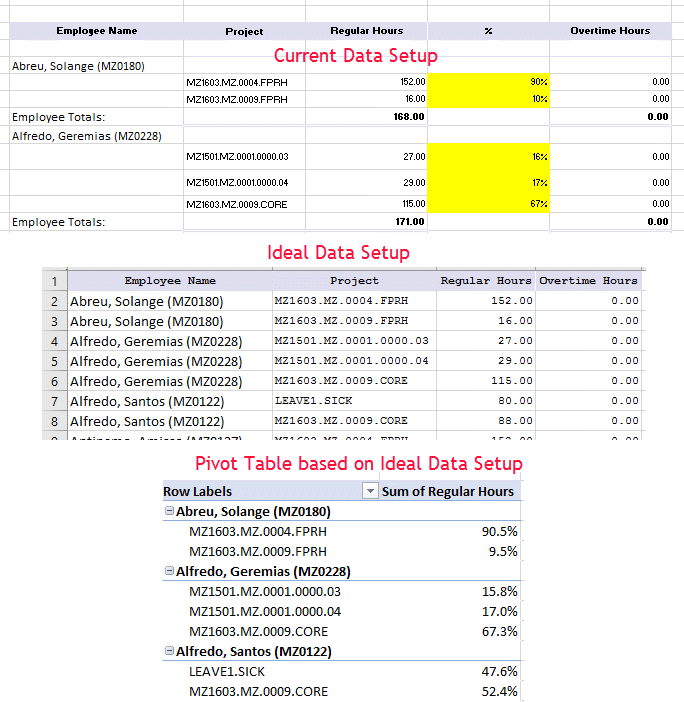Select LEAVE1.SICK in the pivot table

coord(227,672)
